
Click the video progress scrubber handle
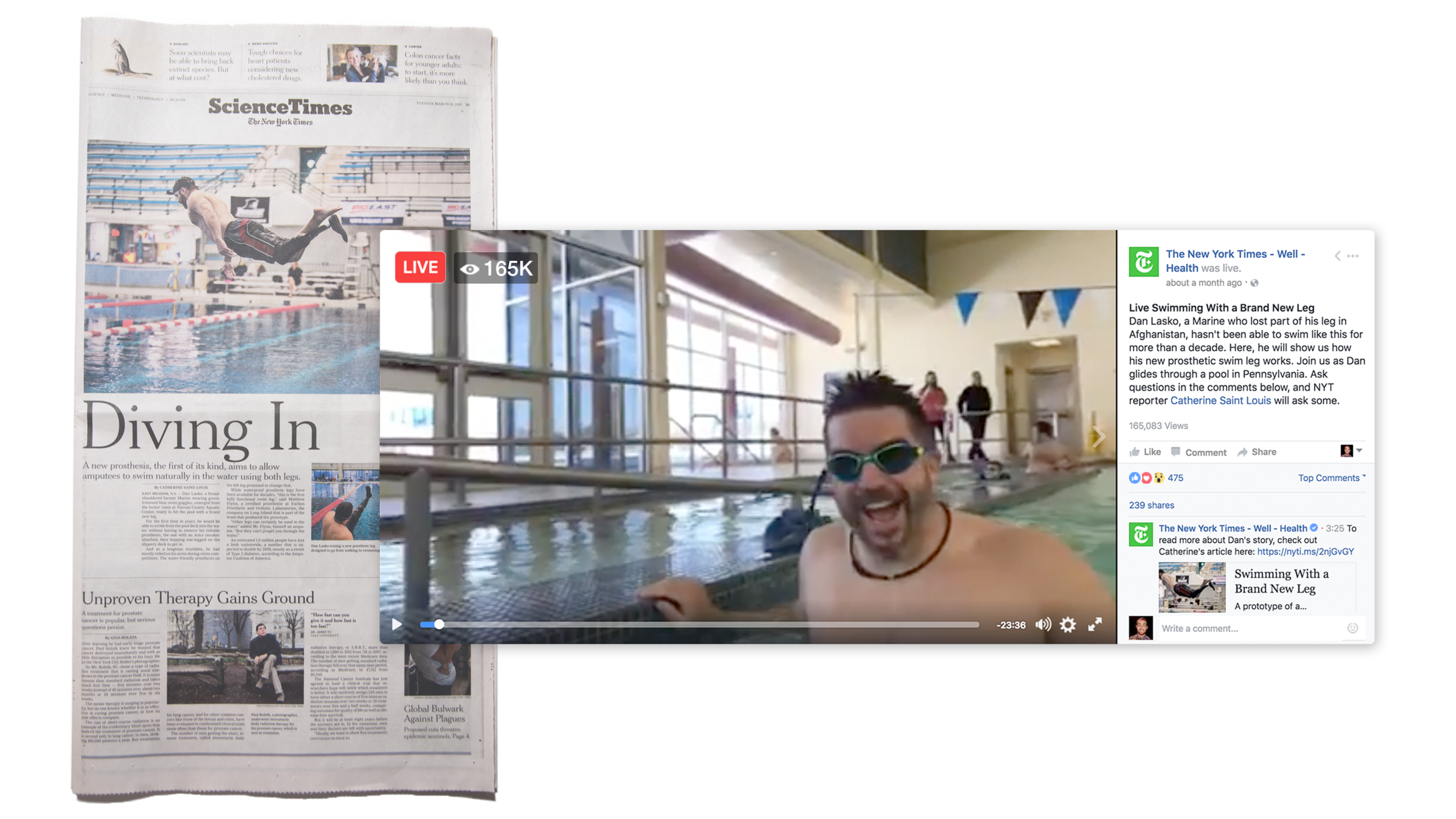439,624
